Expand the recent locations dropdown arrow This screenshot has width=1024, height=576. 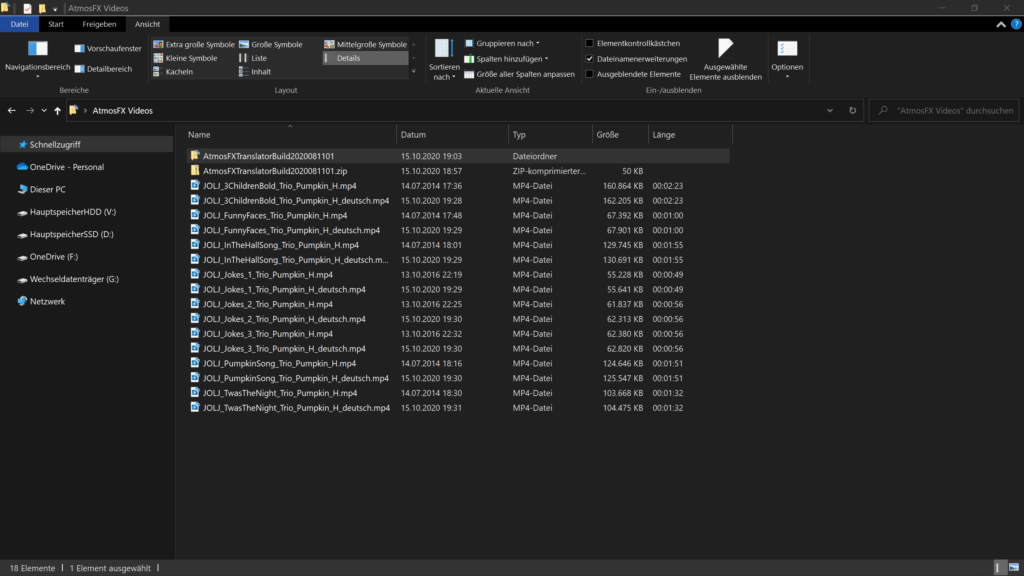point(44,110)
